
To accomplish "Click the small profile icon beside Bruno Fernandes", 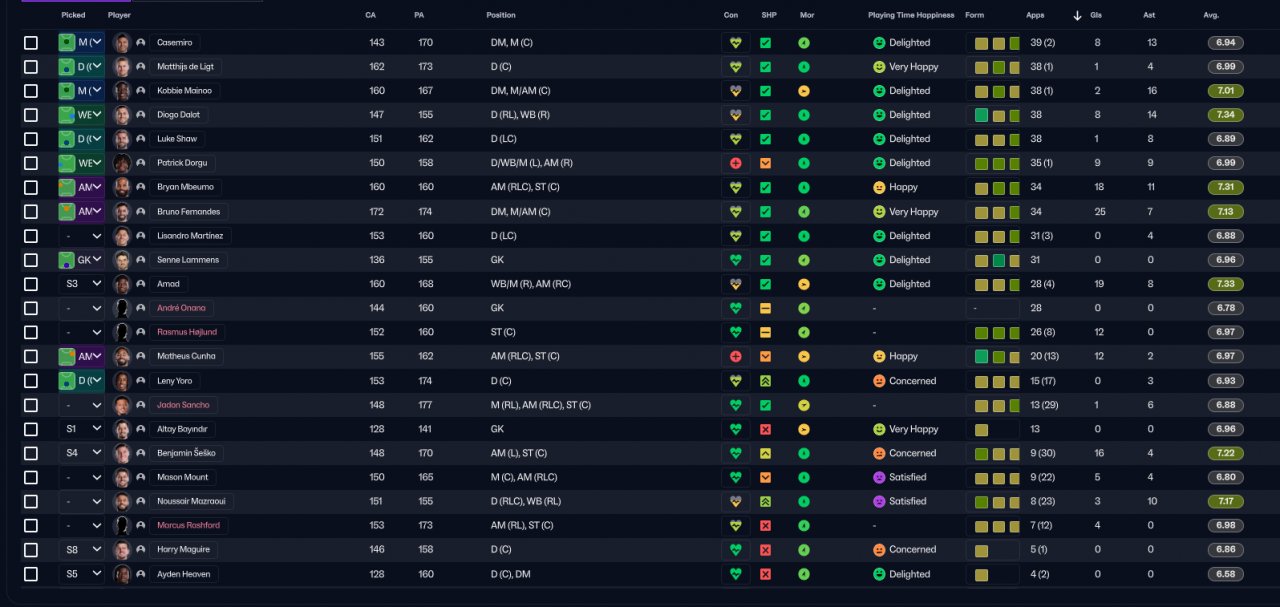I will point(141,212).
